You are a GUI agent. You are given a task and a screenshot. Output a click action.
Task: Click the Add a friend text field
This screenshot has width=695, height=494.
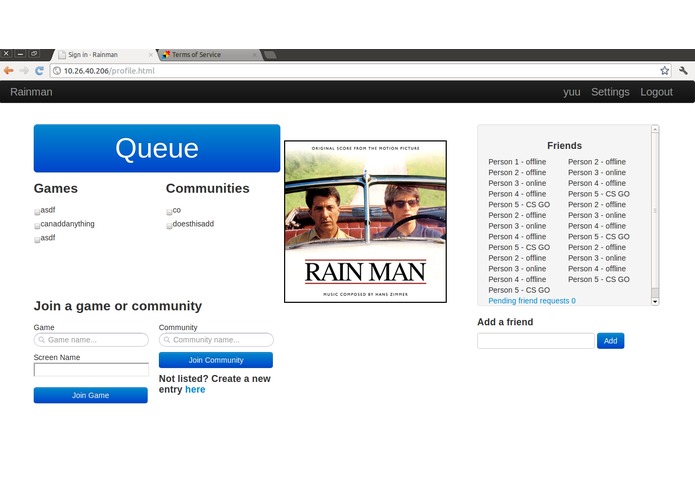(x=536, y=341)
